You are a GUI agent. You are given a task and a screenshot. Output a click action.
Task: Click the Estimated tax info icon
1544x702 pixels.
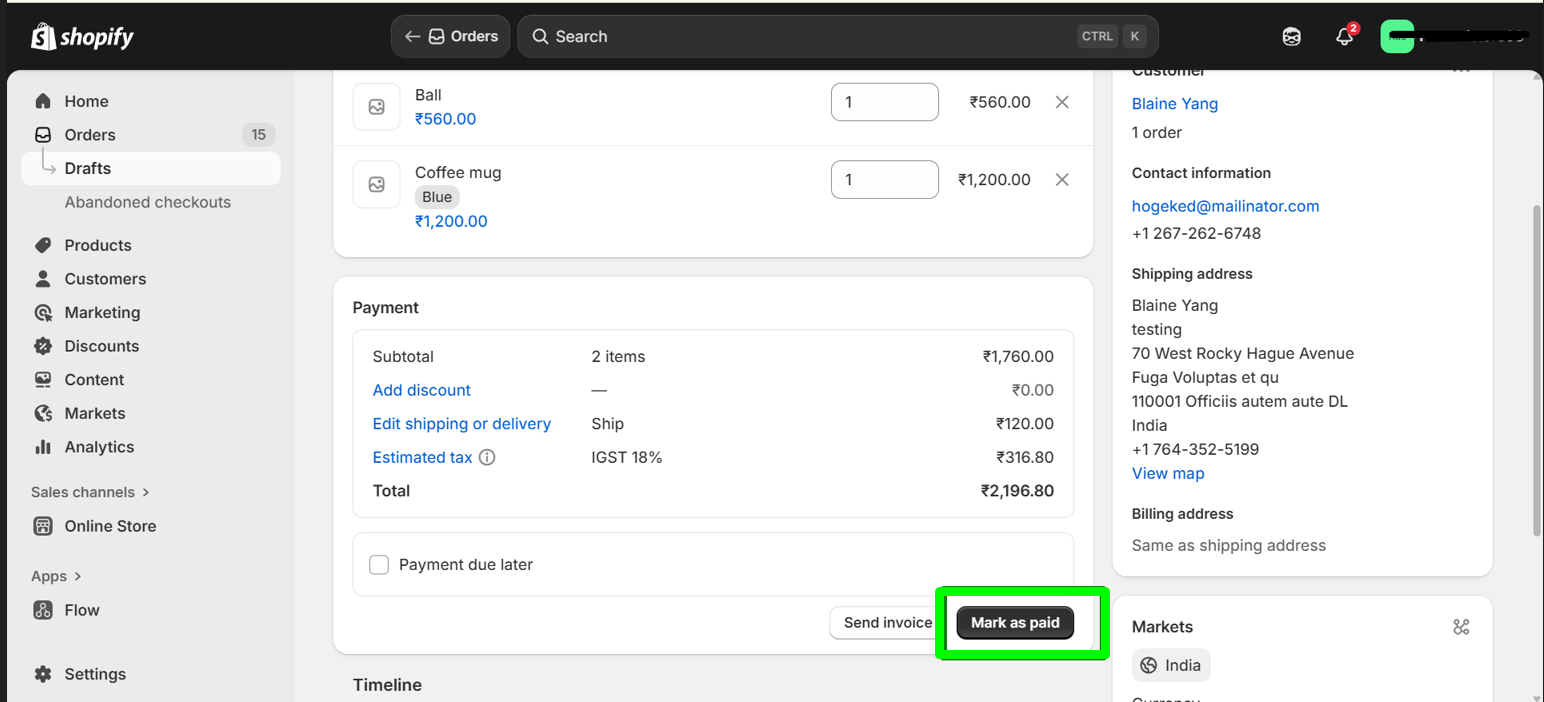[487, 457]
